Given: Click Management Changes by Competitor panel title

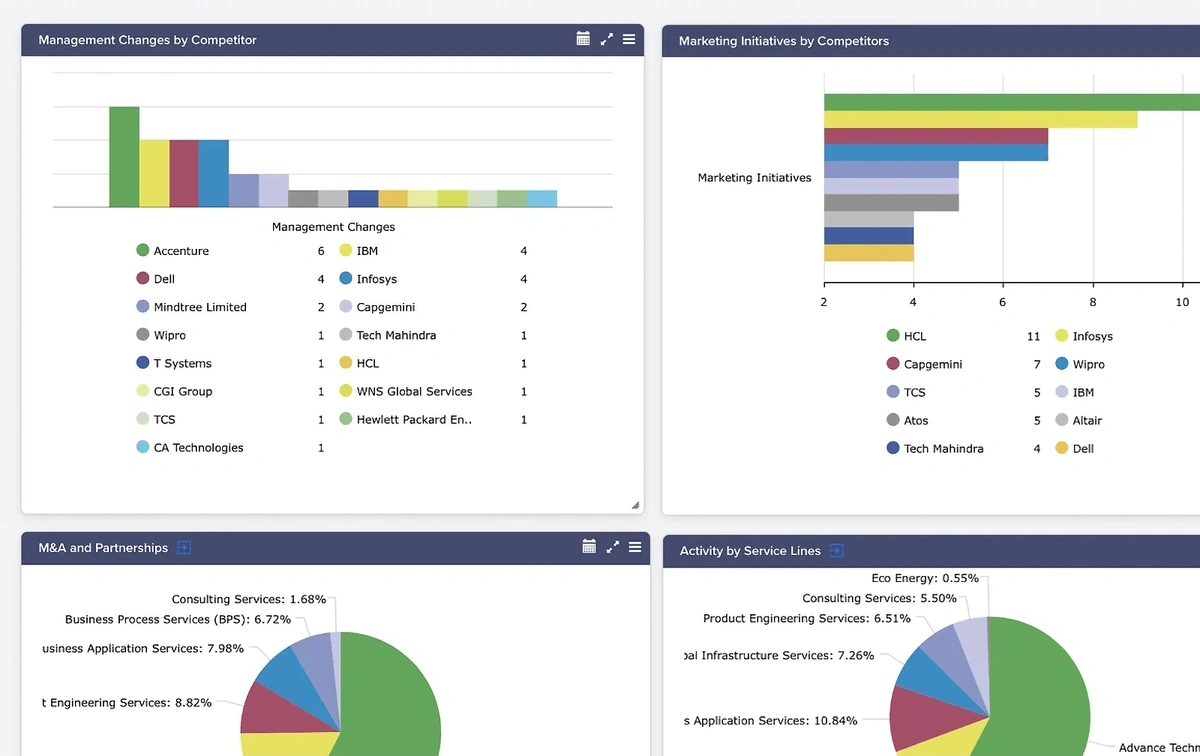Looking at the screenshot, I should click(x=148, y=40).
